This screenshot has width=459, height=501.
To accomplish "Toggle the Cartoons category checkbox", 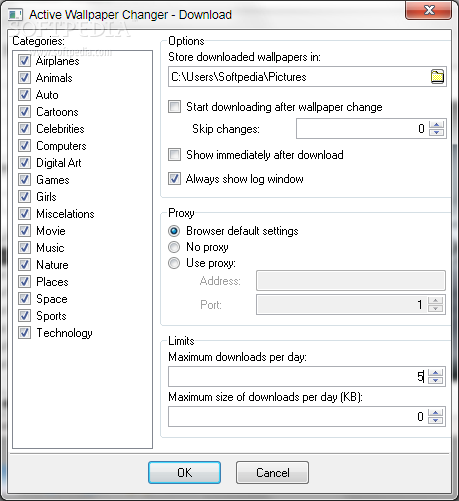I will pyautogui.click(x=24, y=112).
